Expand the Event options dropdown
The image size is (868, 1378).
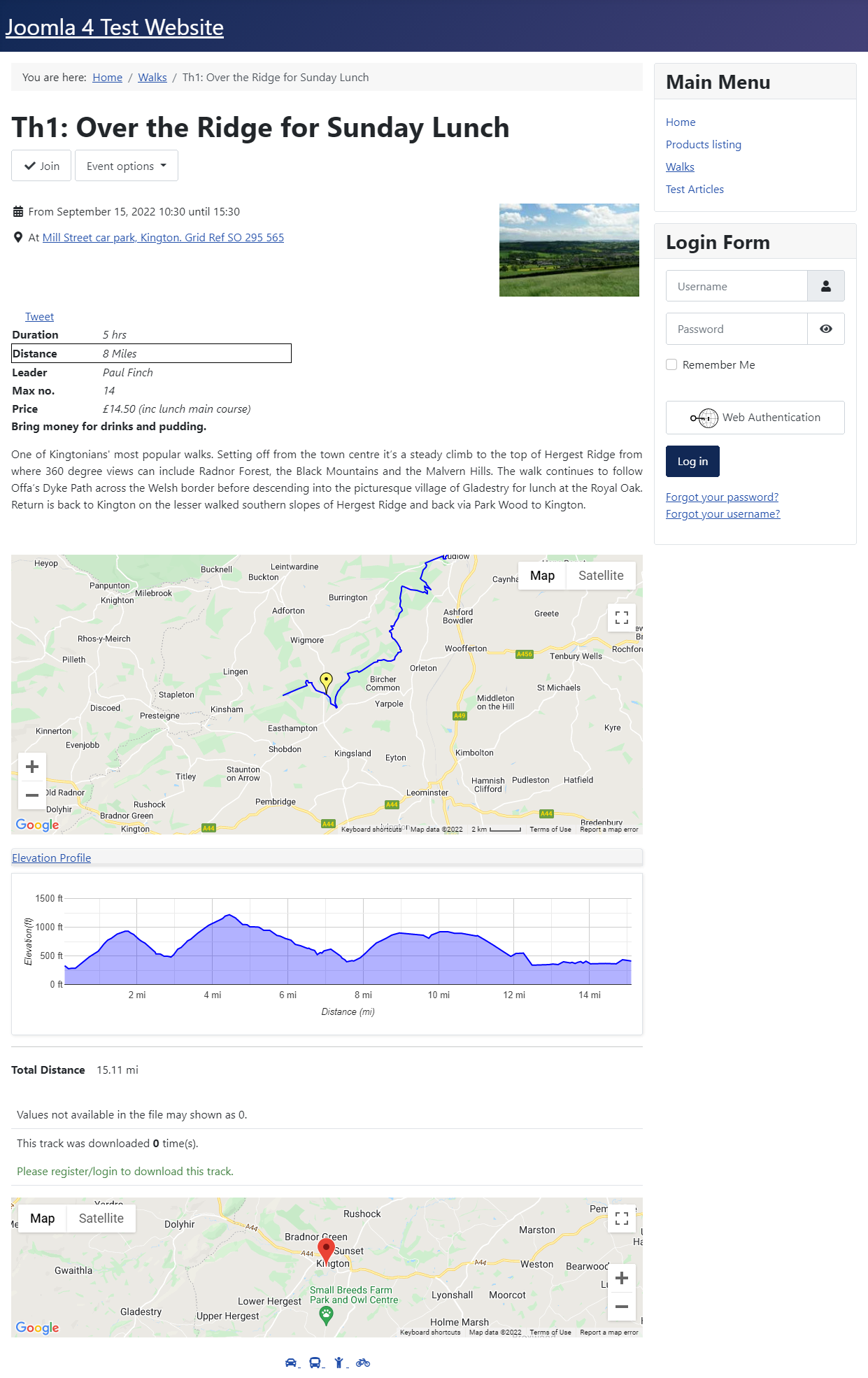point(127,166)
